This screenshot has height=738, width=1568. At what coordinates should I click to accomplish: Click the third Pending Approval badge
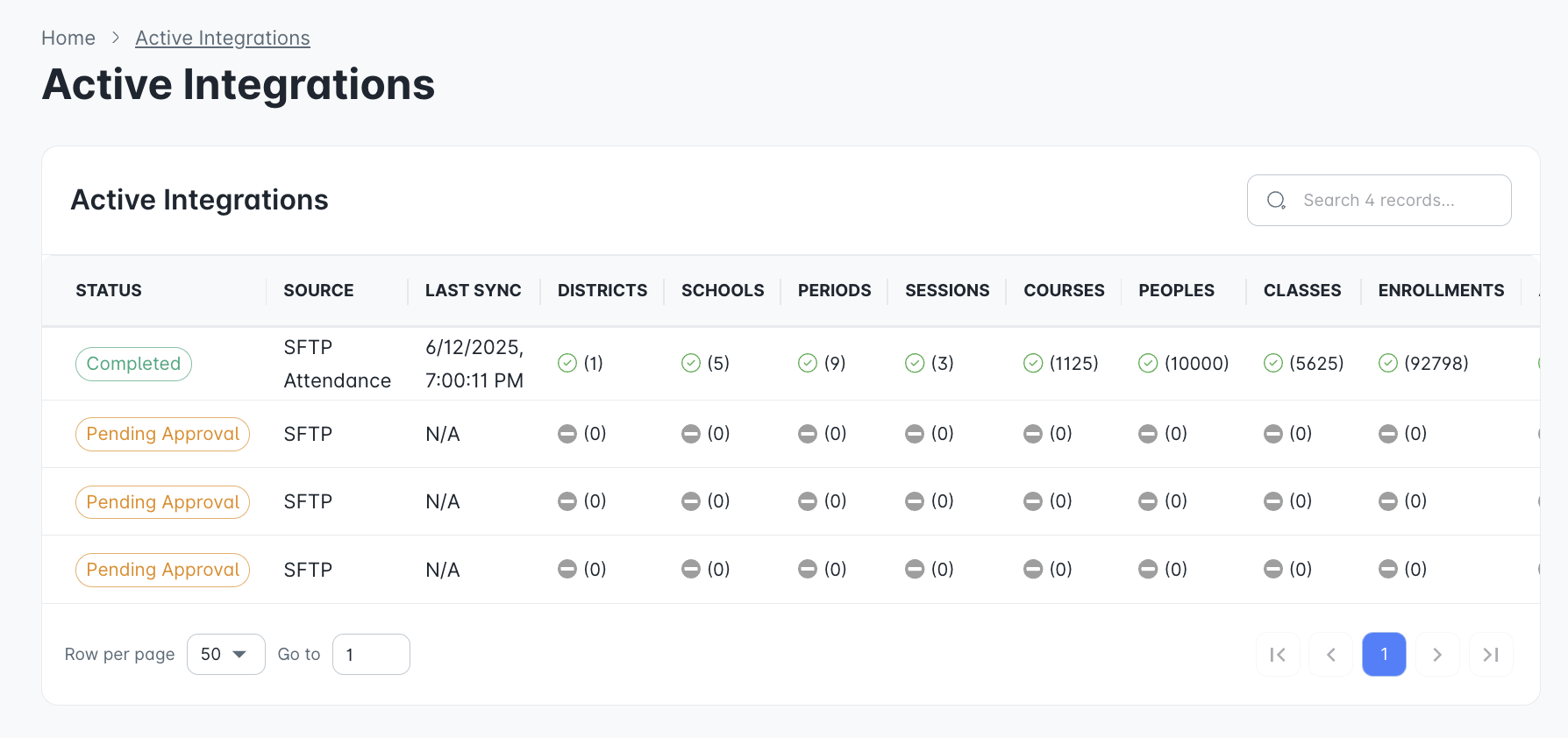(162, 570)
